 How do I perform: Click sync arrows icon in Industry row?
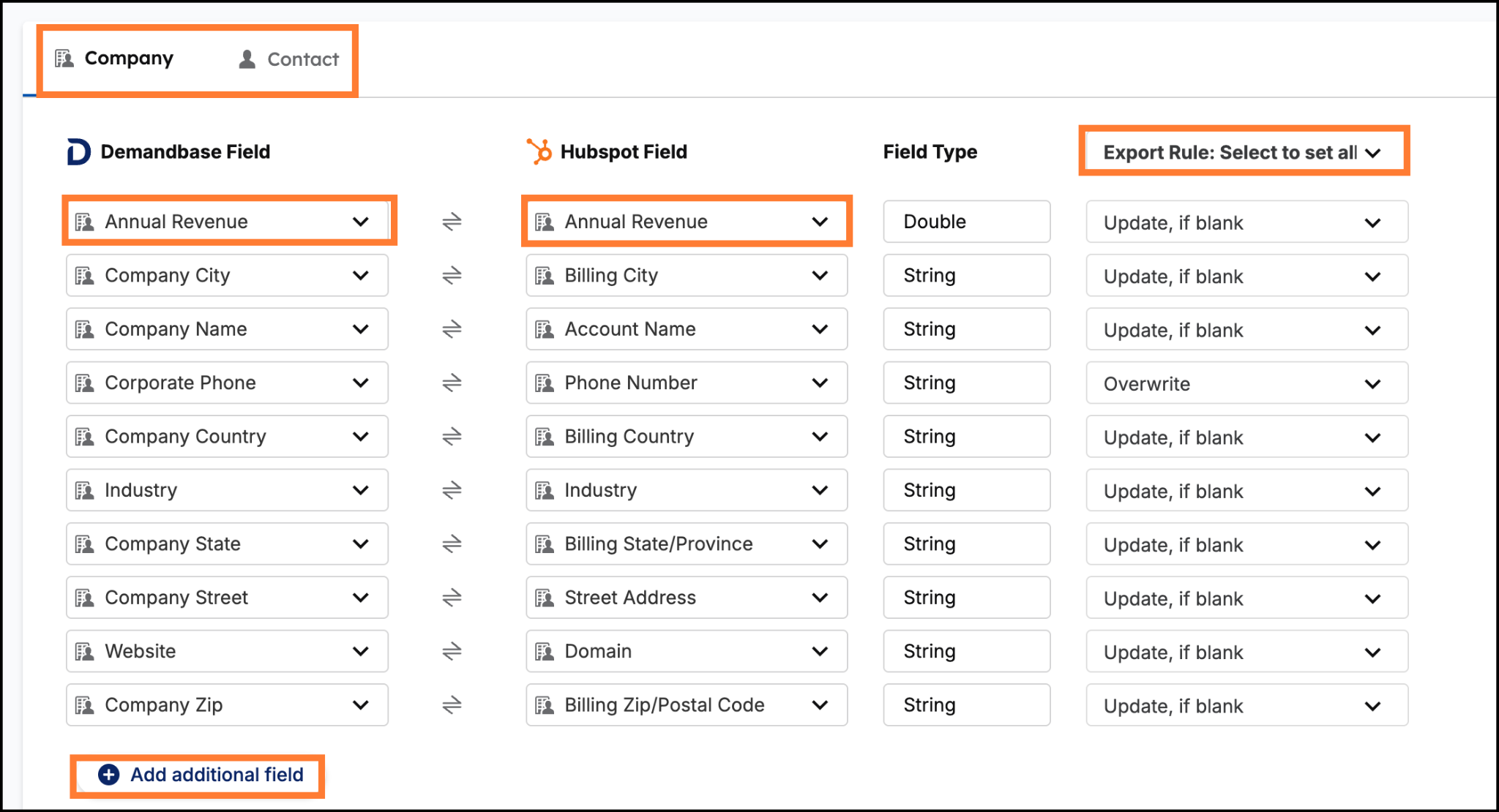[452, 490]
